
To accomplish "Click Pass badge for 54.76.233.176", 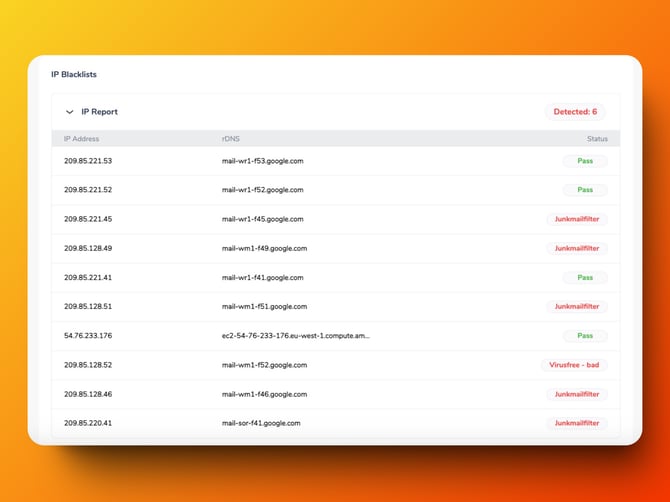I will tap(584, 336).
